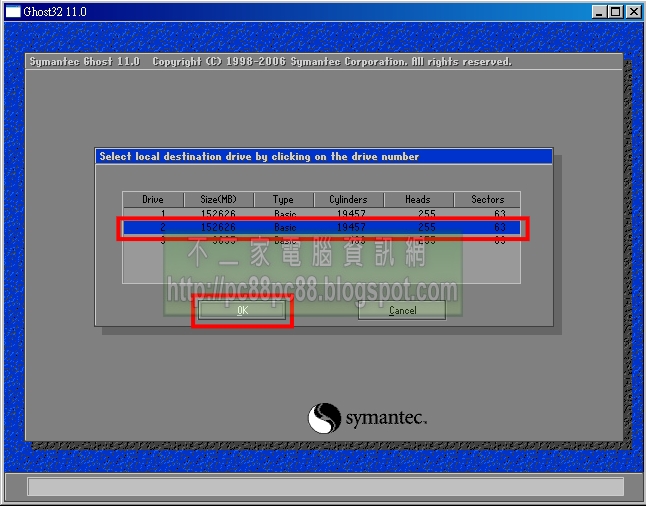Close the Ghost32 11.0 window

tap(633, 12)
